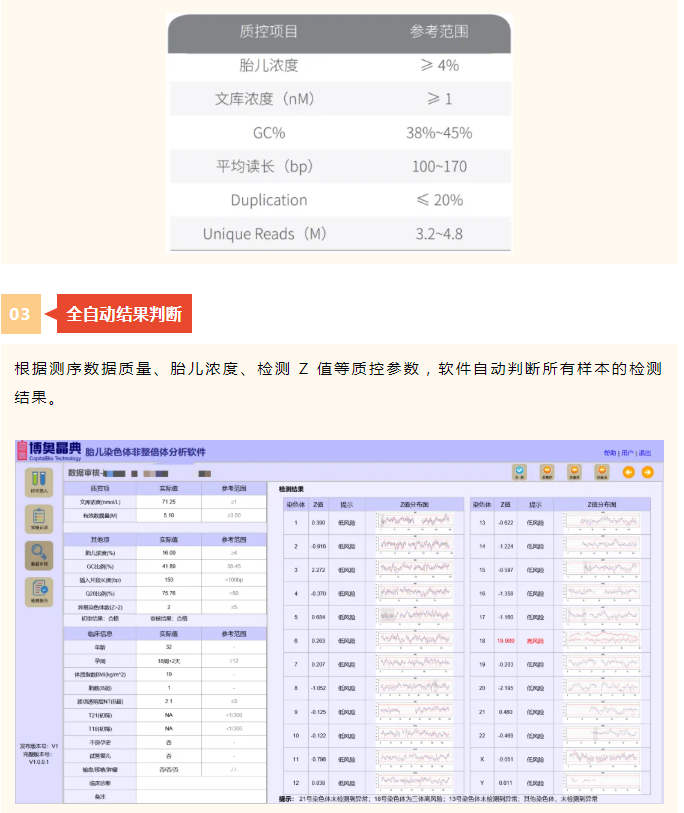Viewport: 684px width, 813px height.
Task: Click the 100~170 average read length range
Action: click(439, 166)
